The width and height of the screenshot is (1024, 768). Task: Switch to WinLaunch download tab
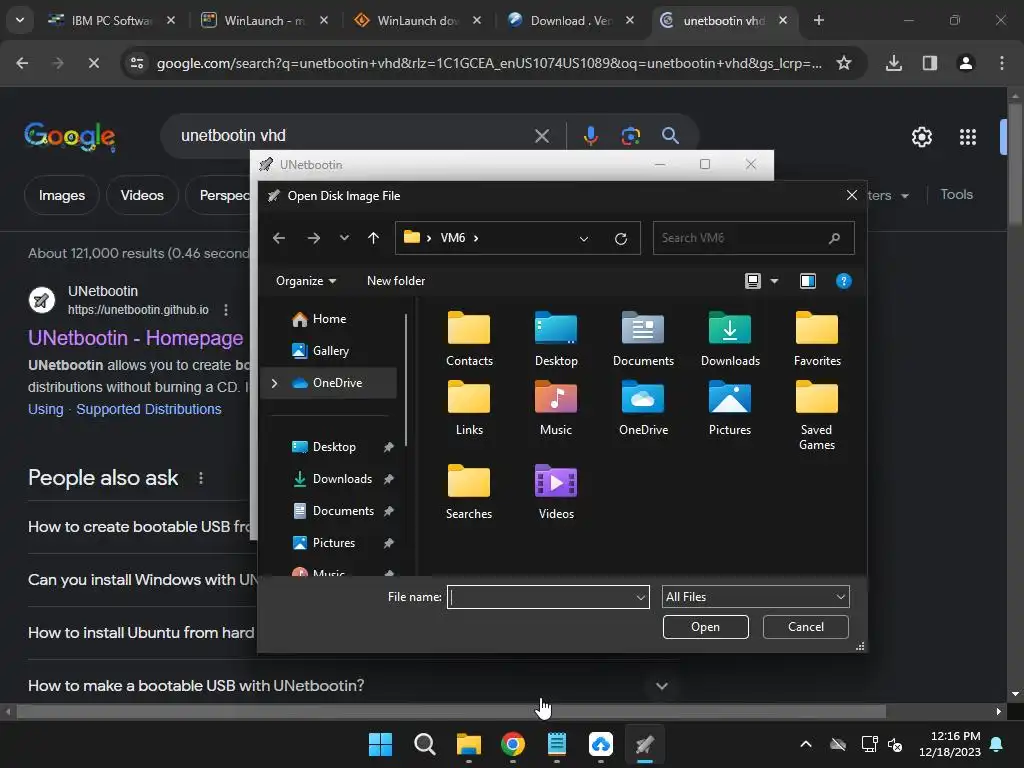click(417, 20)
